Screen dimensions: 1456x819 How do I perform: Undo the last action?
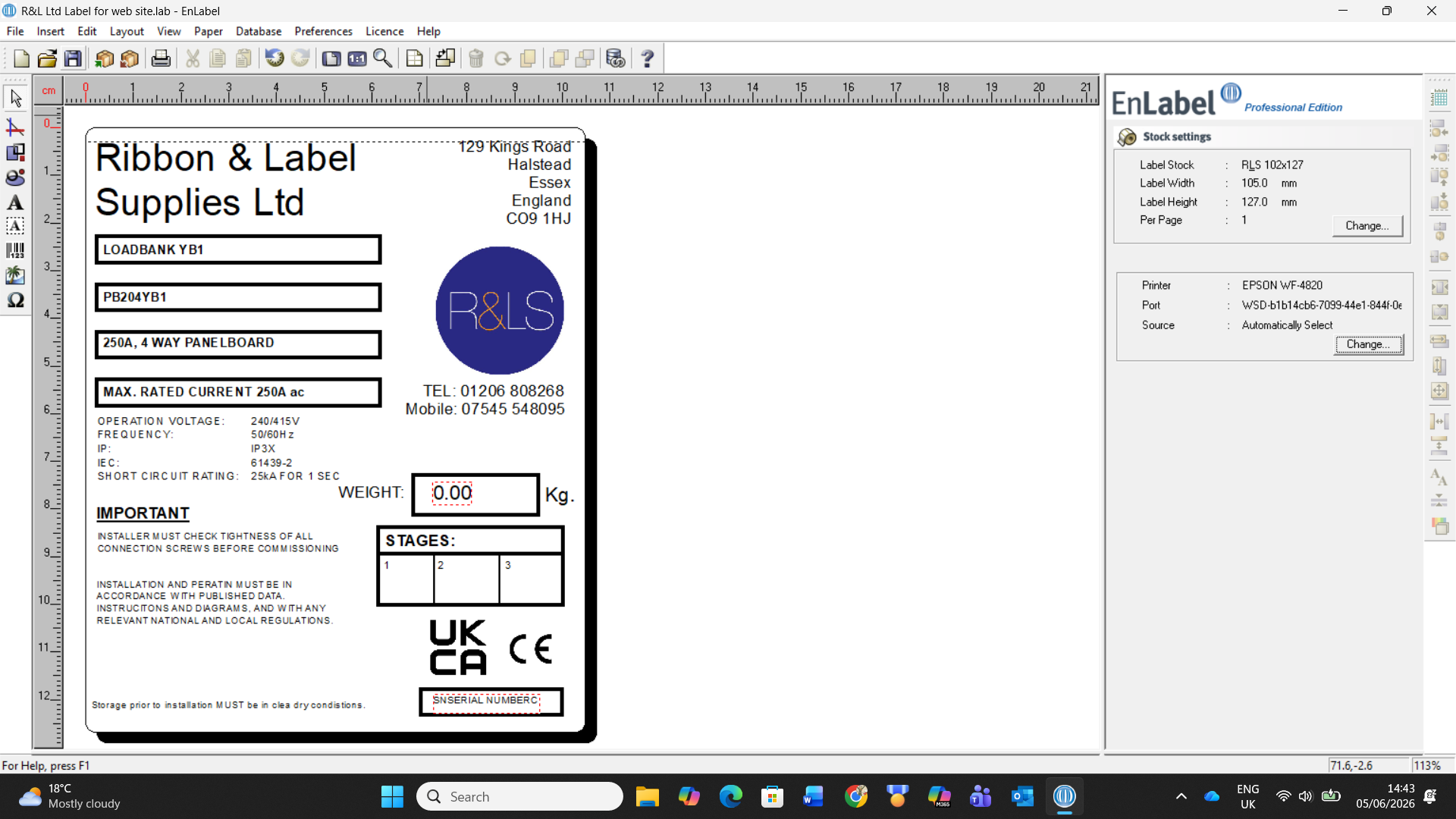click(275, 58)
